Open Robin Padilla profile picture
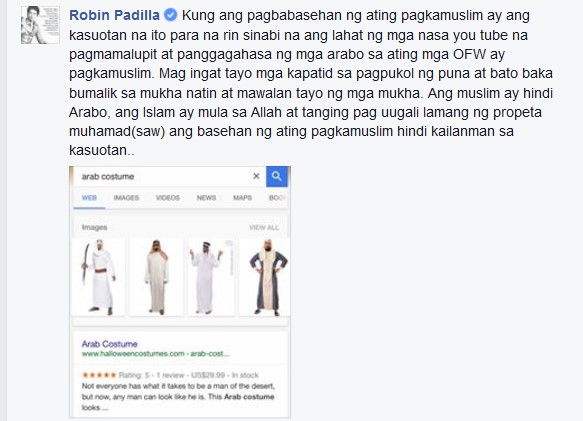The height and width of the screenshot is (421, 583). [40, 25]
